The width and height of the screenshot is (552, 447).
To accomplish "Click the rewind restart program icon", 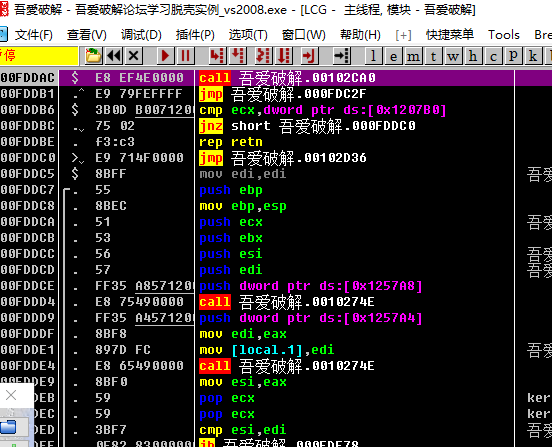I will click(114, 56).
